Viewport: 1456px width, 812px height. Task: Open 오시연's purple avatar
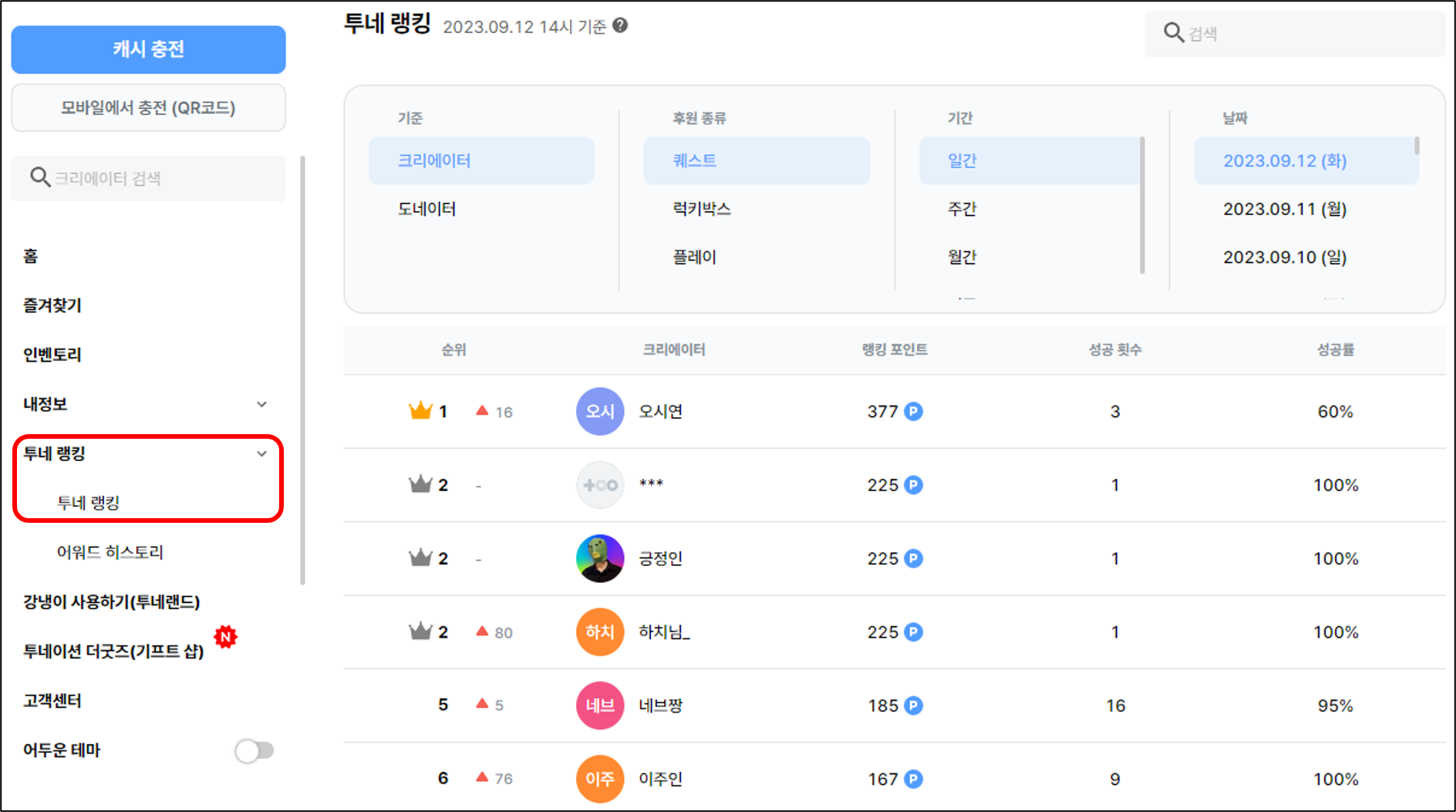600,411
